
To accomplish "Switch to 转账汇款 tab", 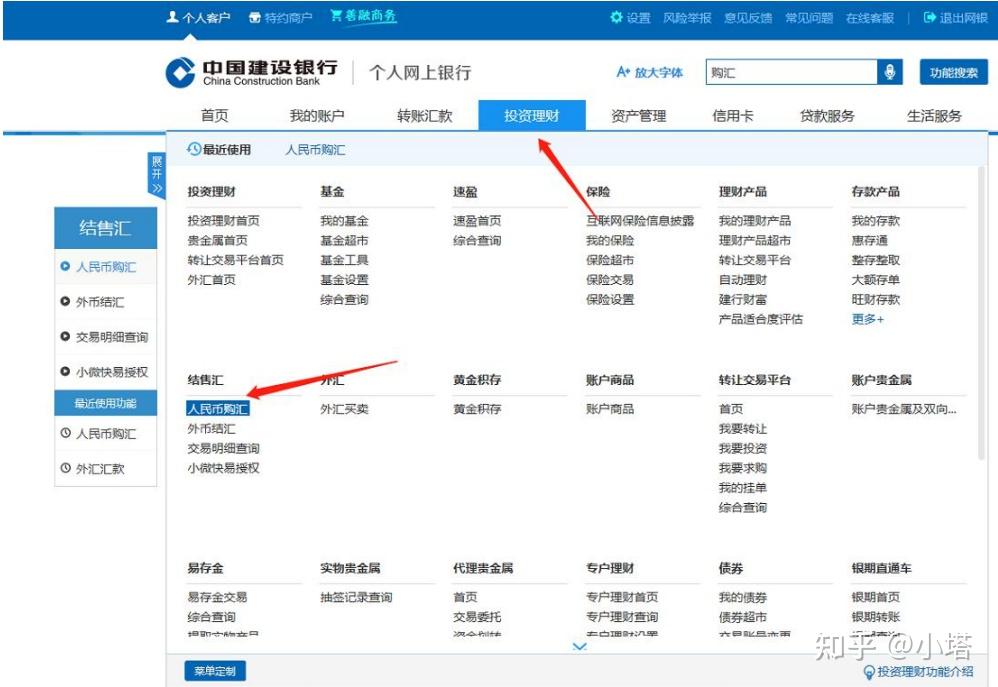I will tap(425, 115).
